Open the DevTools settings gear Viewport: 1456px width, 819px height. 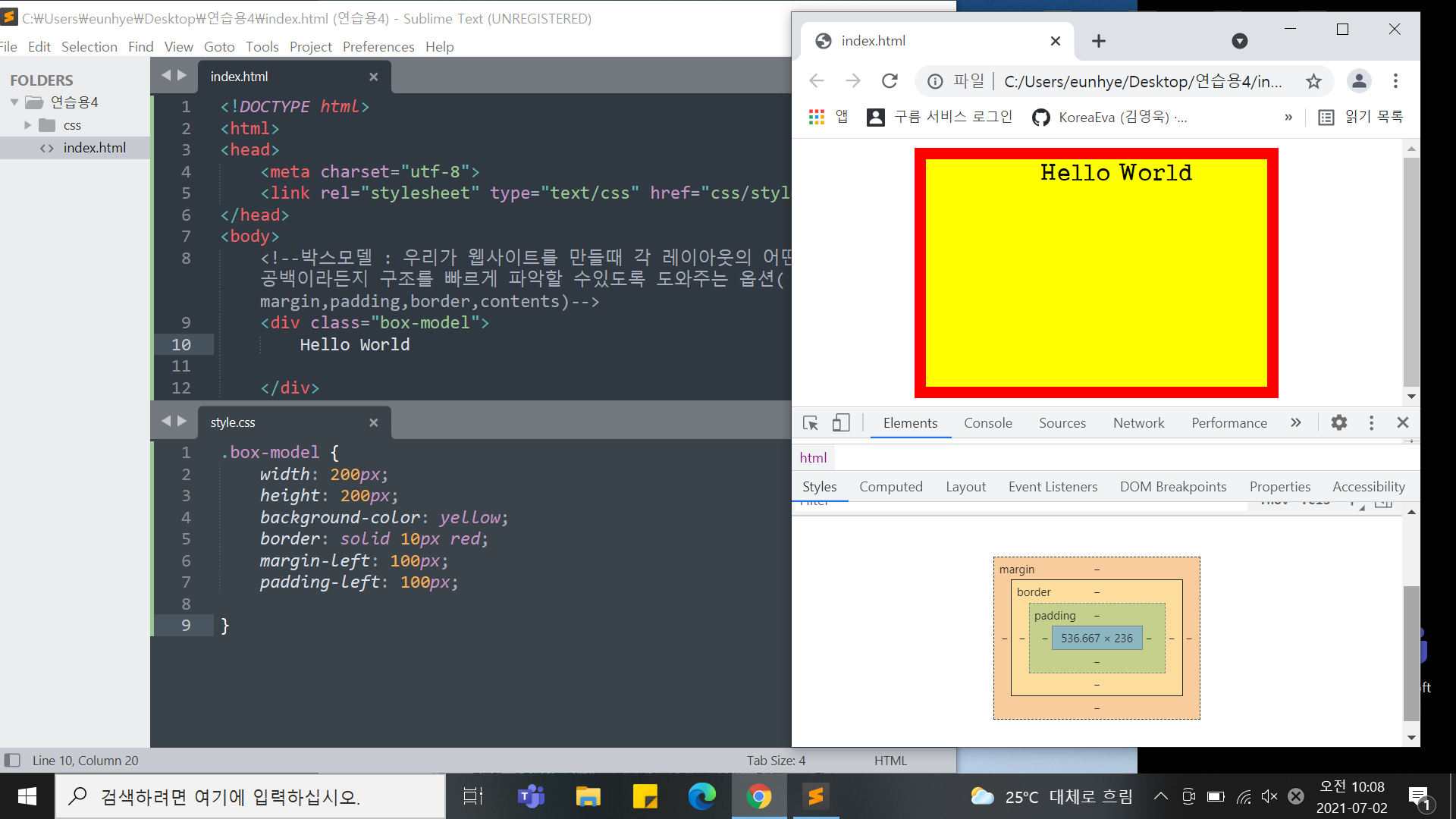[x=1338, y=423]
